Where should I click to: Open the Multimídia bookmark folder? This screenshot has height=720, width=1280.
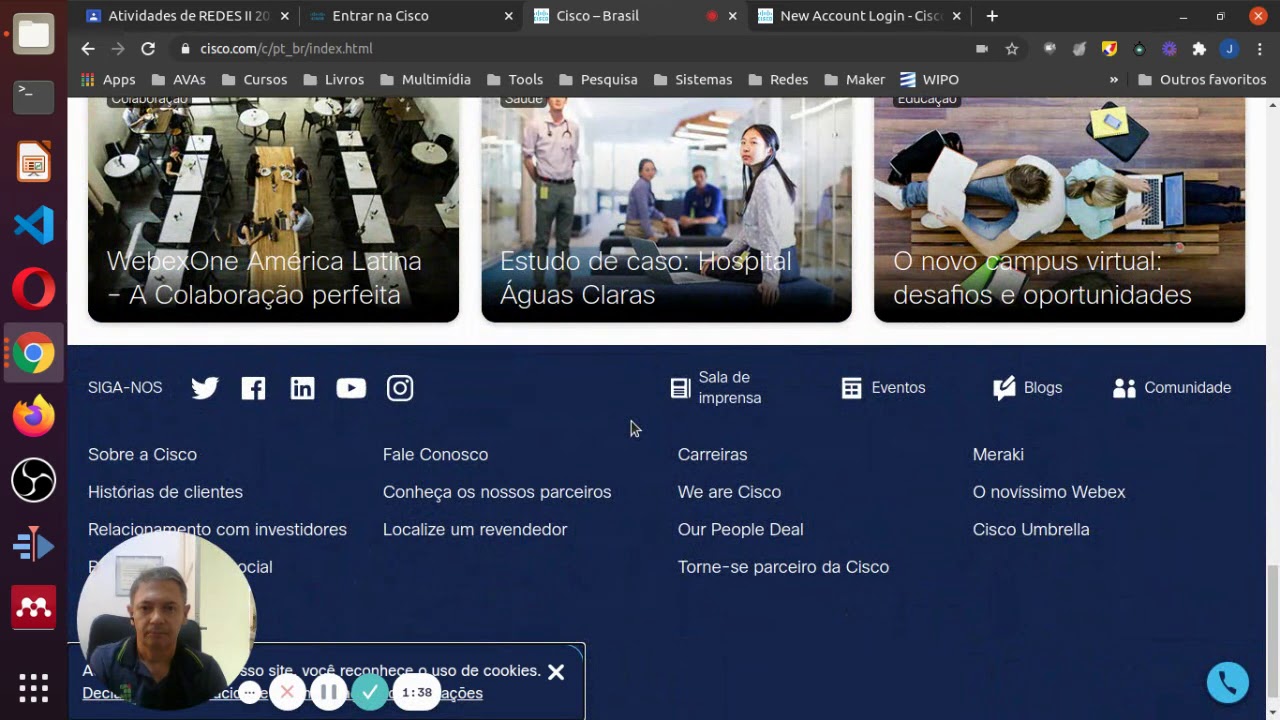coord(425,79)
